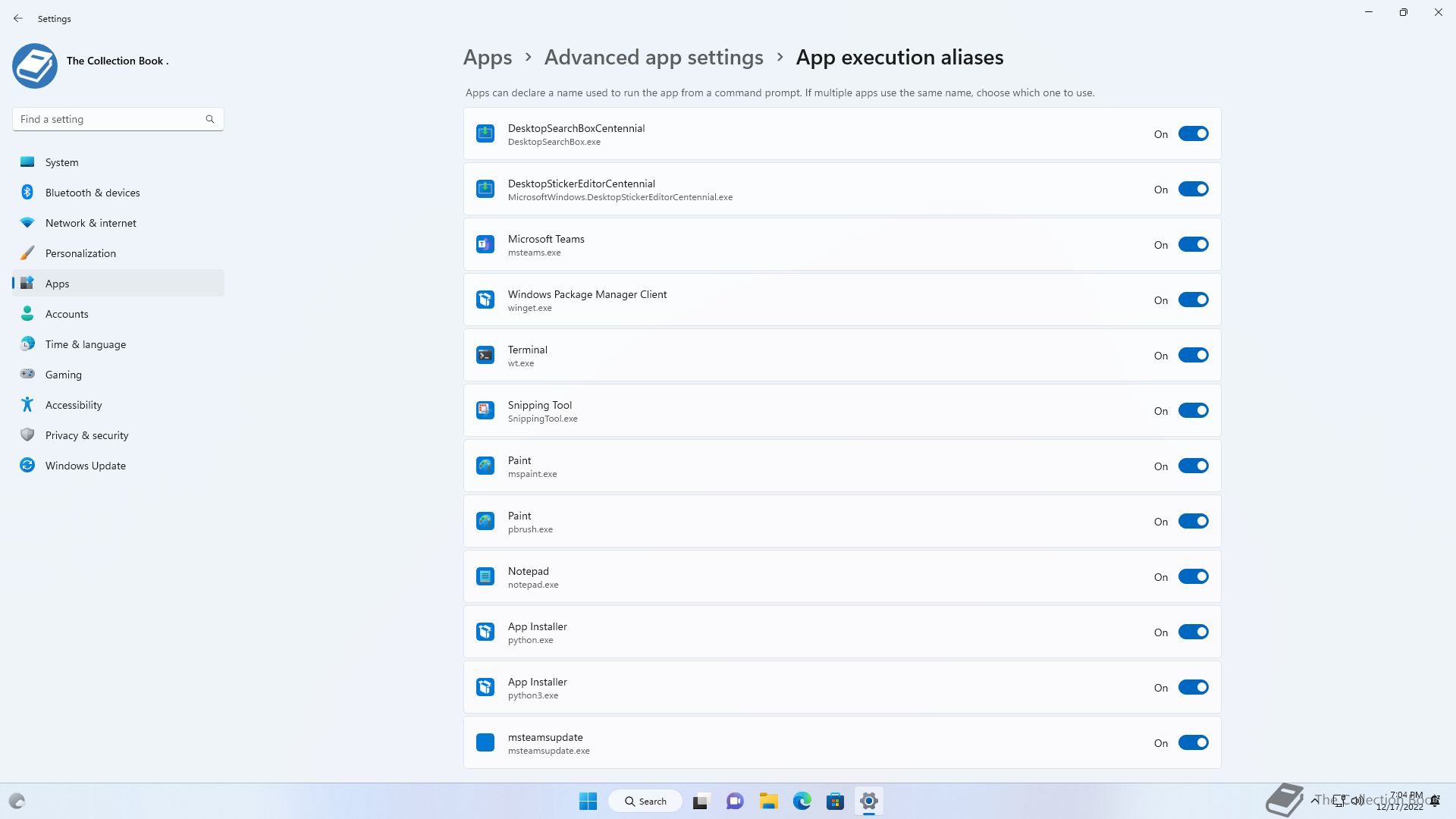Disable the winget.exe alias toggle

(1193, 300)
